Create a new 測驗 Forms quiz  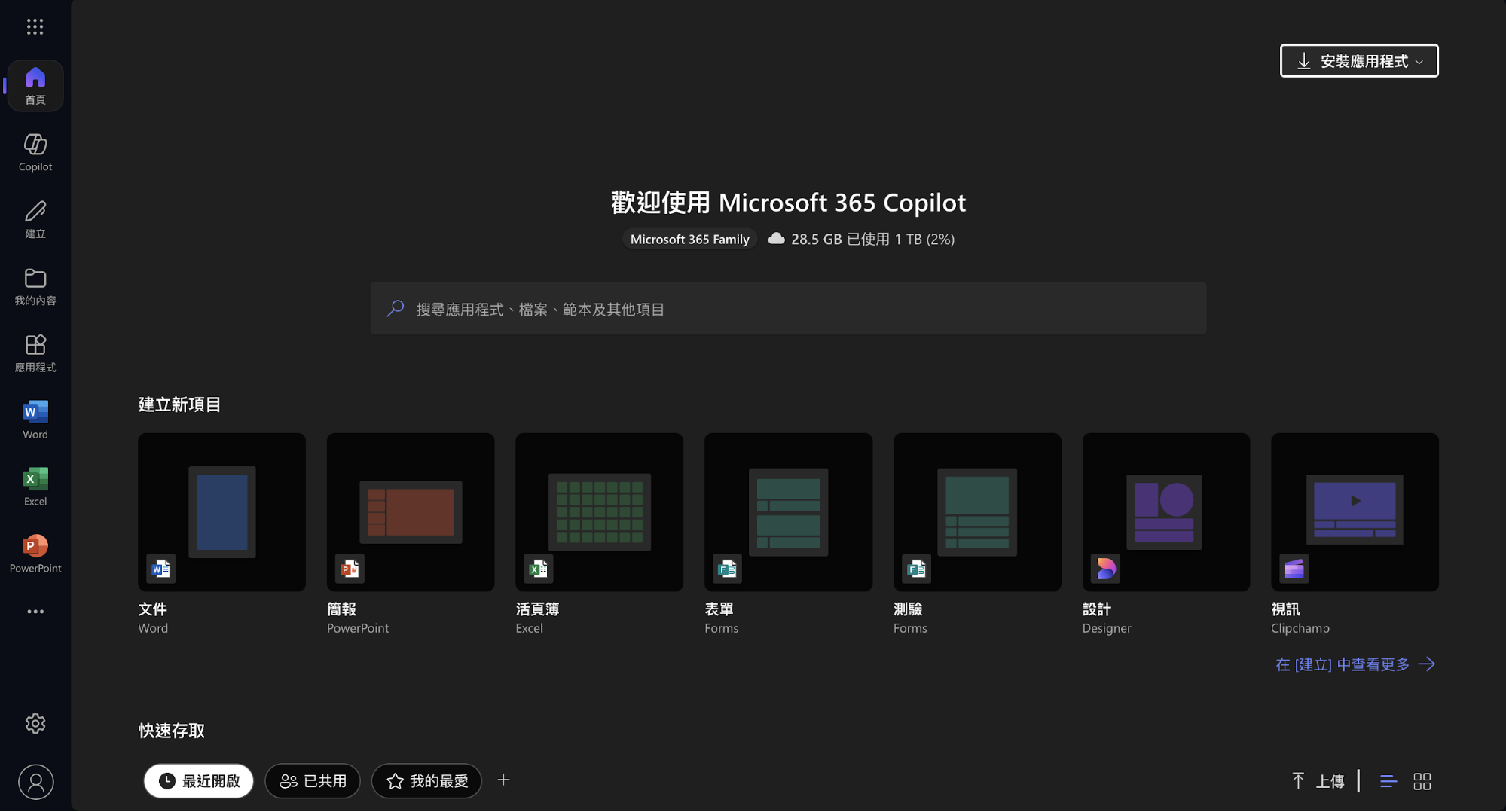(x=977, y=512)
